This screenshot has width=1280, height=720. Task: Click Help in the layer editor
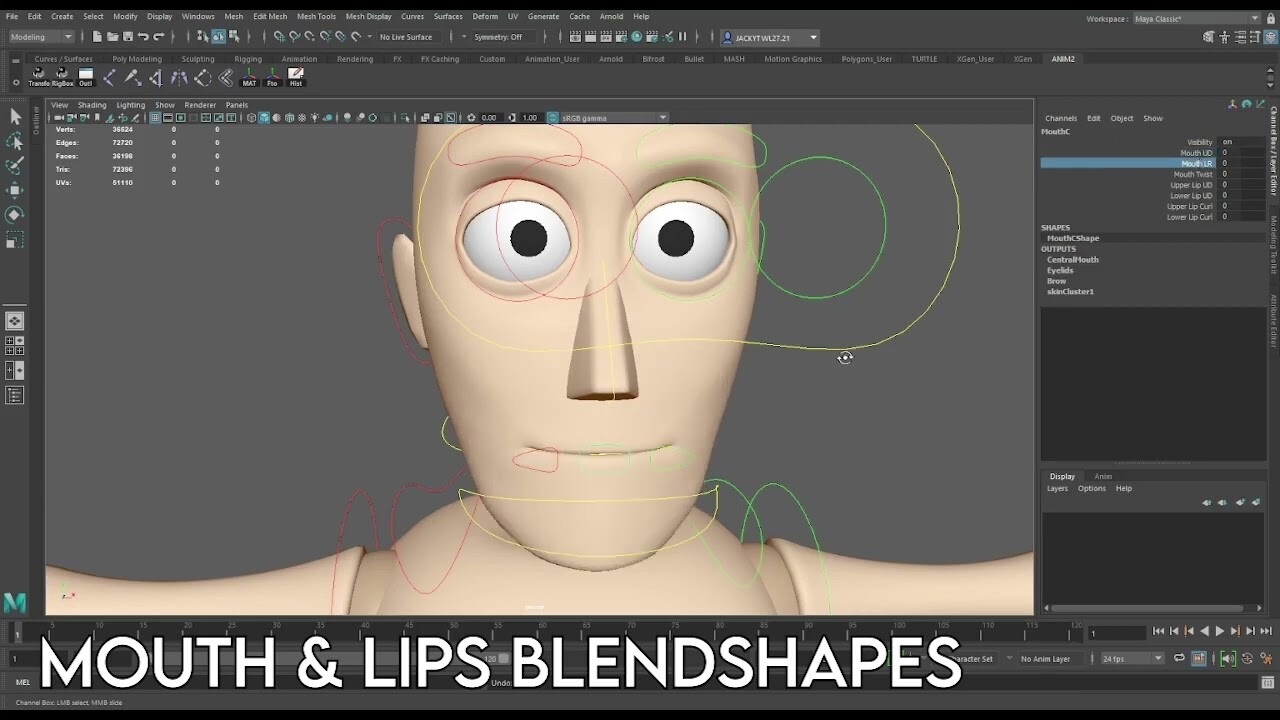(1124, 488)
